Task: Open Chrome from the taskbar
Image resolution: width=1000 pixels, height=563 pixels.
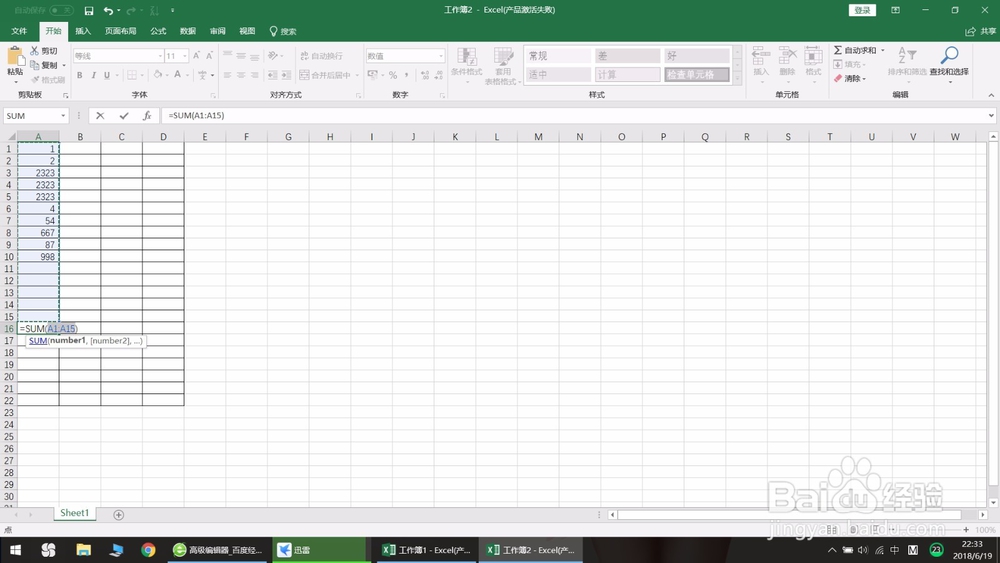Action: pos(148,550)
